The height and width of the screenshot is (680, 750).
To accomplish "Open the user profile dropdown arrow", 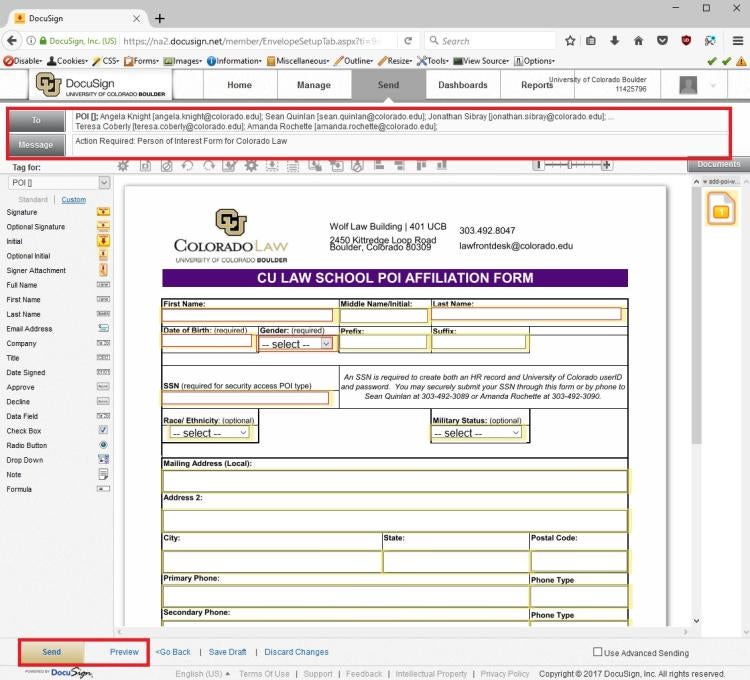I will click(x=713, y=86).
